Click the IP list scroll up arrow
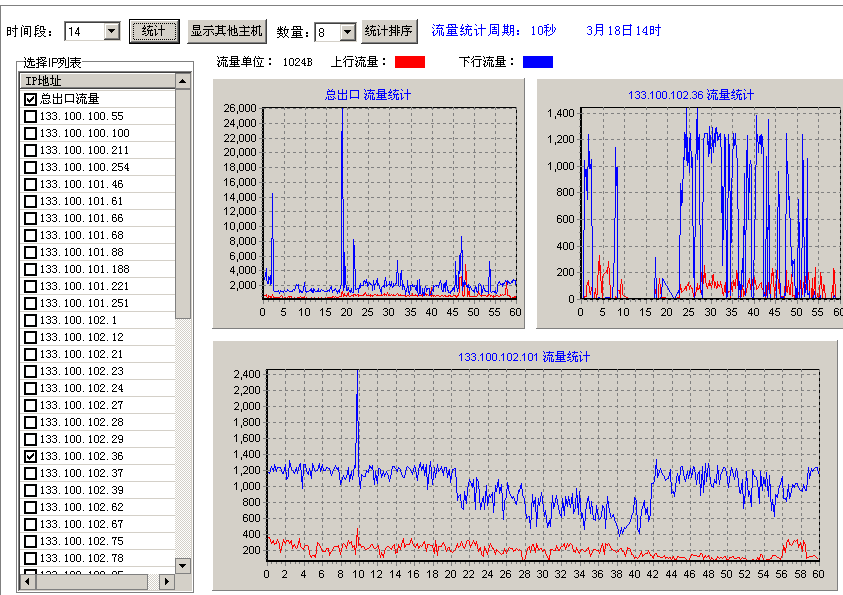The height and width of the screenshot is (595, 843). point(182,81)
